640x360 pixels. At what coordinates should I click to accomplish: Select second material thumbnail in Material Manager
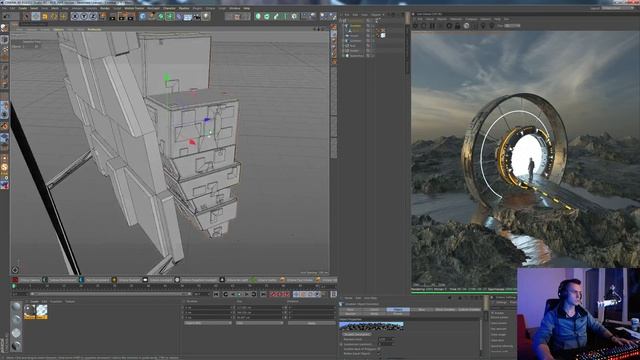pyautogui.click(x=42, y=311)
